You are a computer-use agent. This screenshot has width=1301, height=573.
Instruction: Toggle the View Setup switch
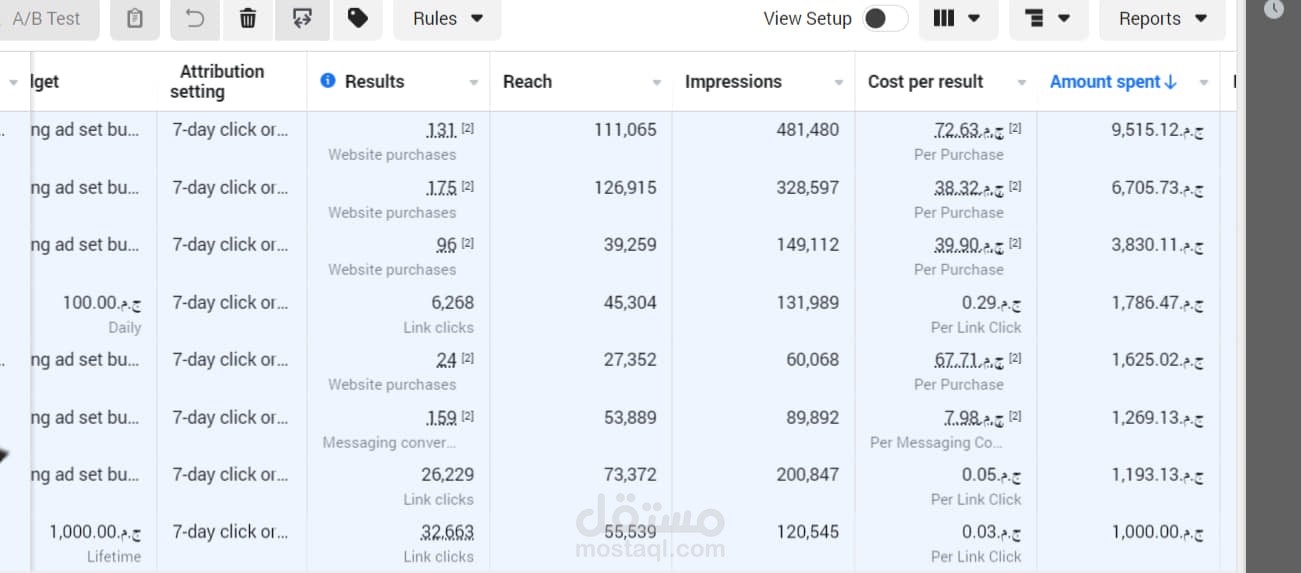(x=885, y=18)
